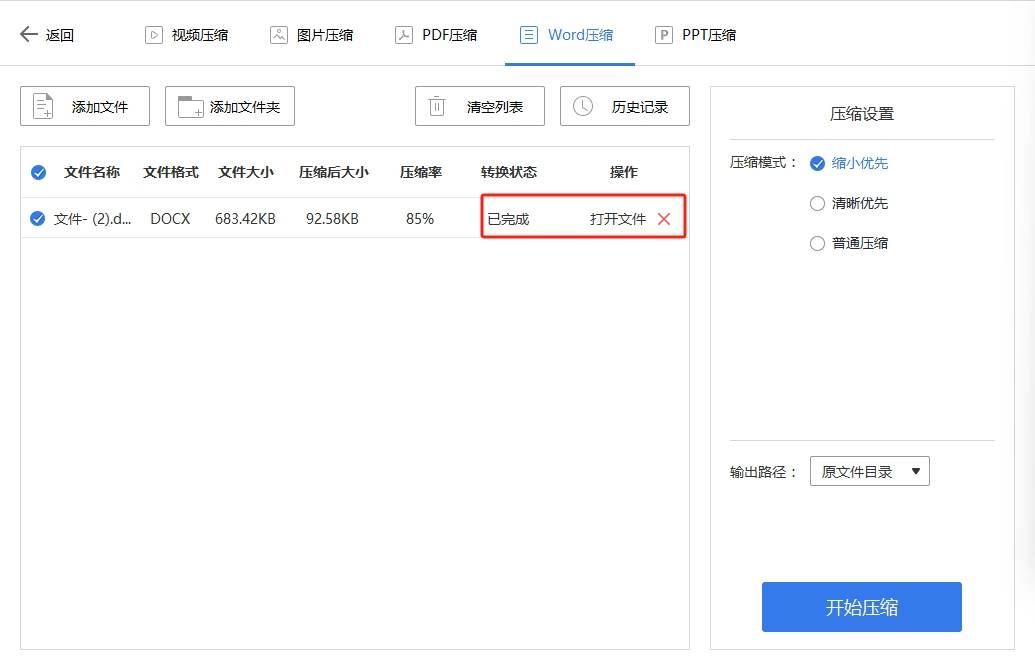
Task: Open 历史记录 history button
Action: pyautogui.click(x=625, y=106)
